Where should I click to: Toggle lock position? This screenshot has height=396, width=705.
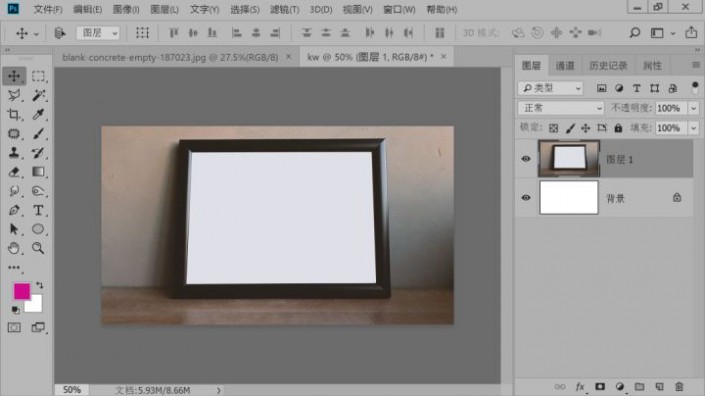pyautogui.click(x=585, y=128)
